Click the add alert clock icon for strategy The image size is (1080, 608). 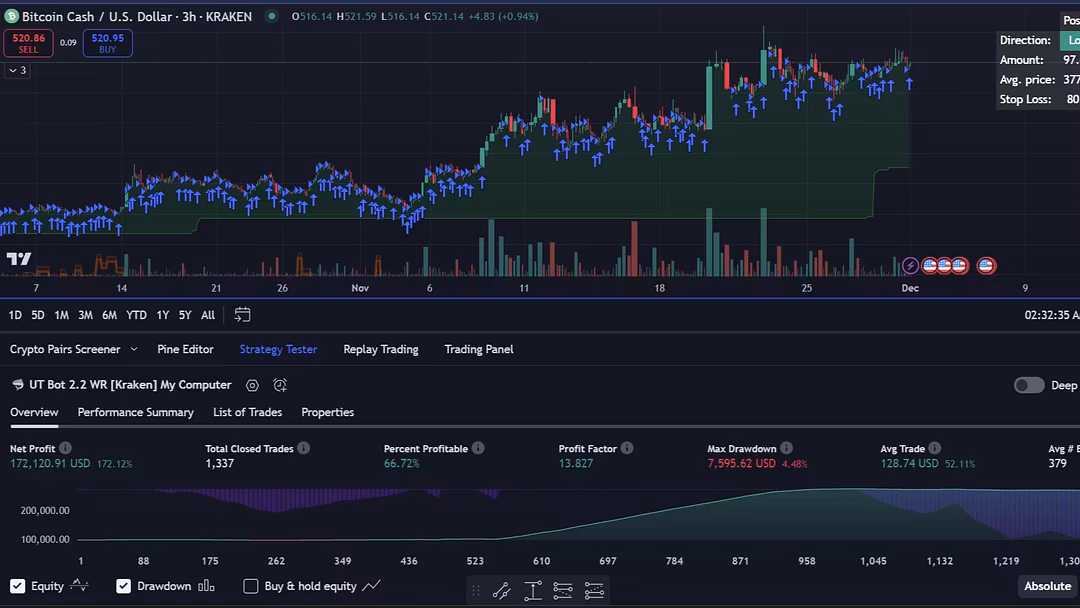280,385
